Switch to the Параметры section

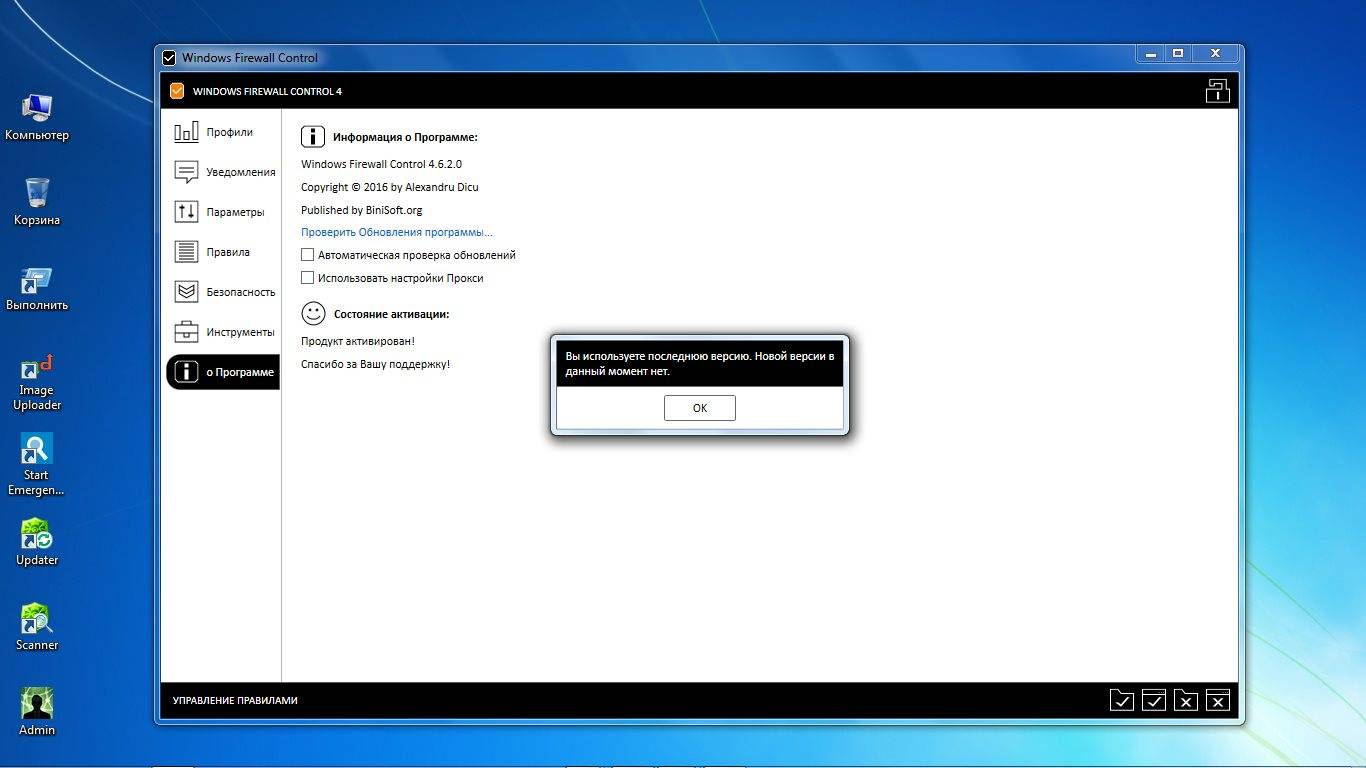[222, 212]
